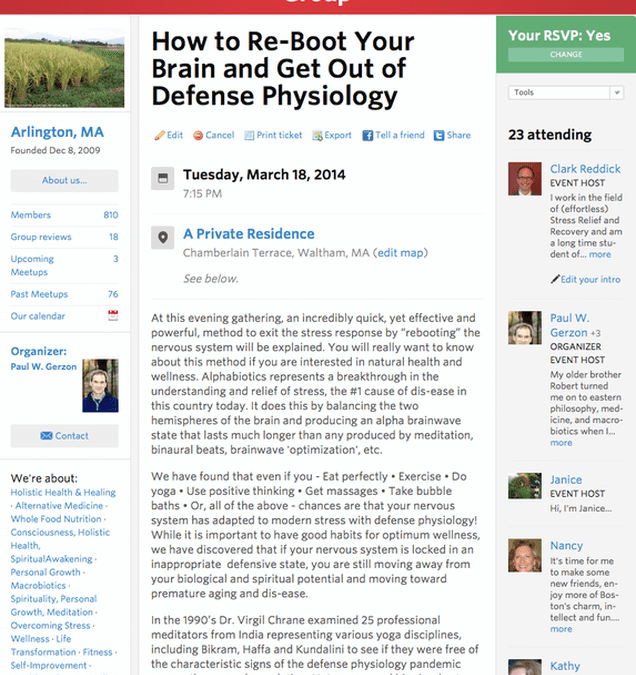Image resolution: width=636 pixels, height=675 pixels.
Task: Click the pencil icon by Edit your intro
Action: 554,280
